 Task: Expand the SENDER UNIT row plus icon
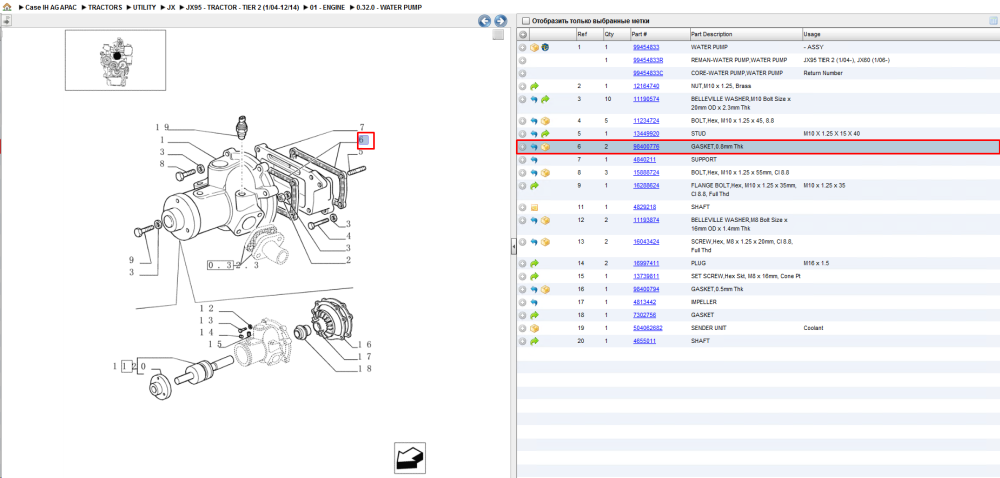point(522,328)
